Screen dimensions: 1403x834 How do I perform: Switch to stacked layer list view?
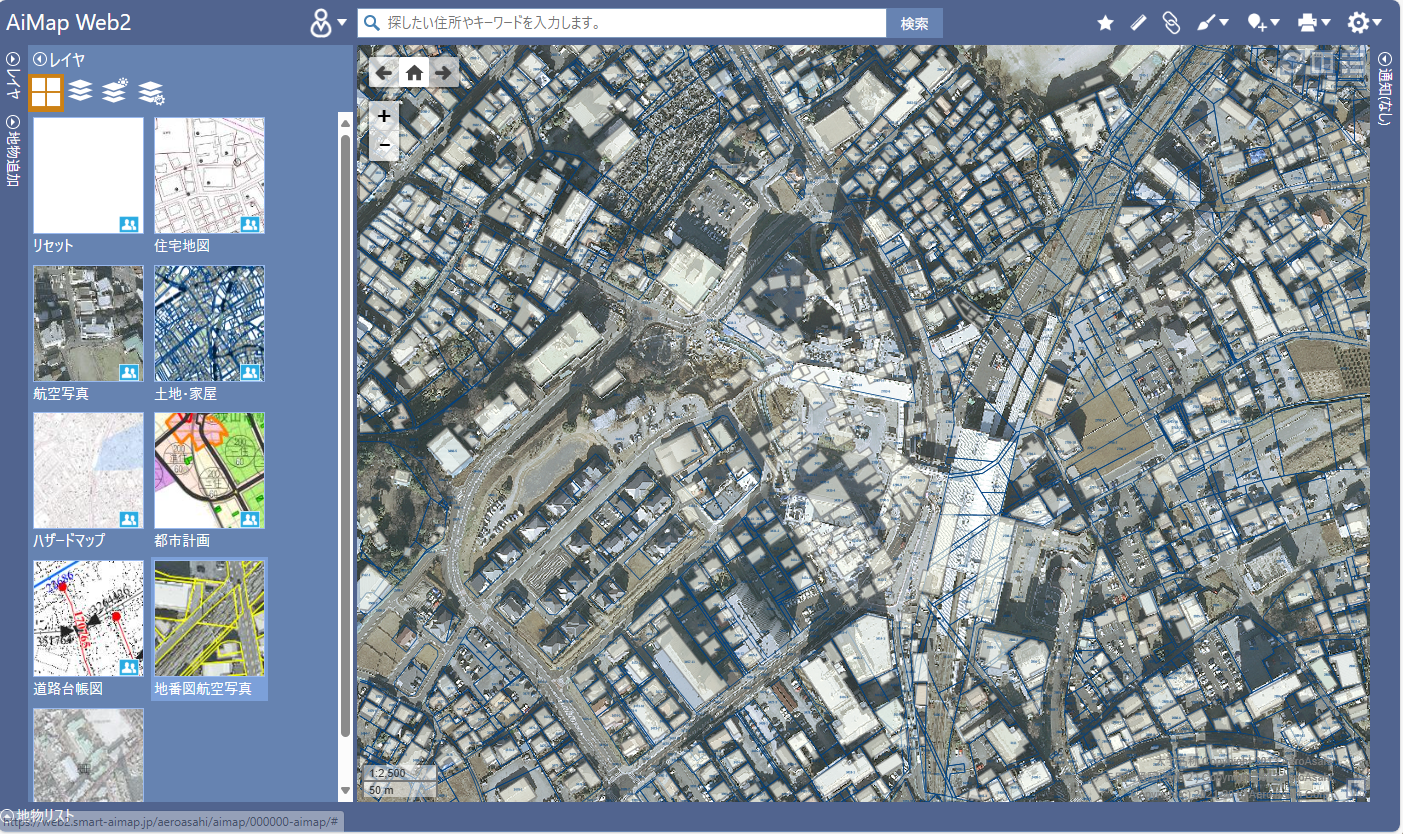click(81, 92)
